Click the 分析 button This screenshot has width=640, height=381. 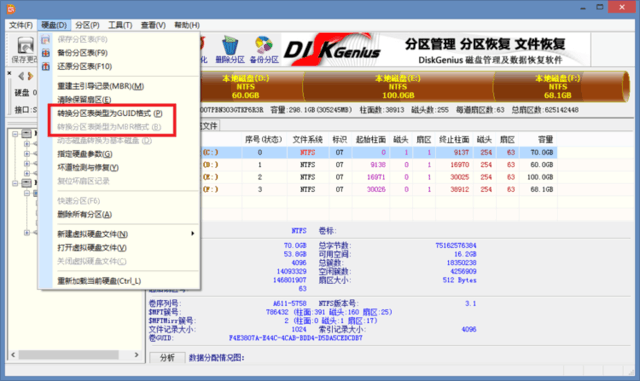[167, 358]
